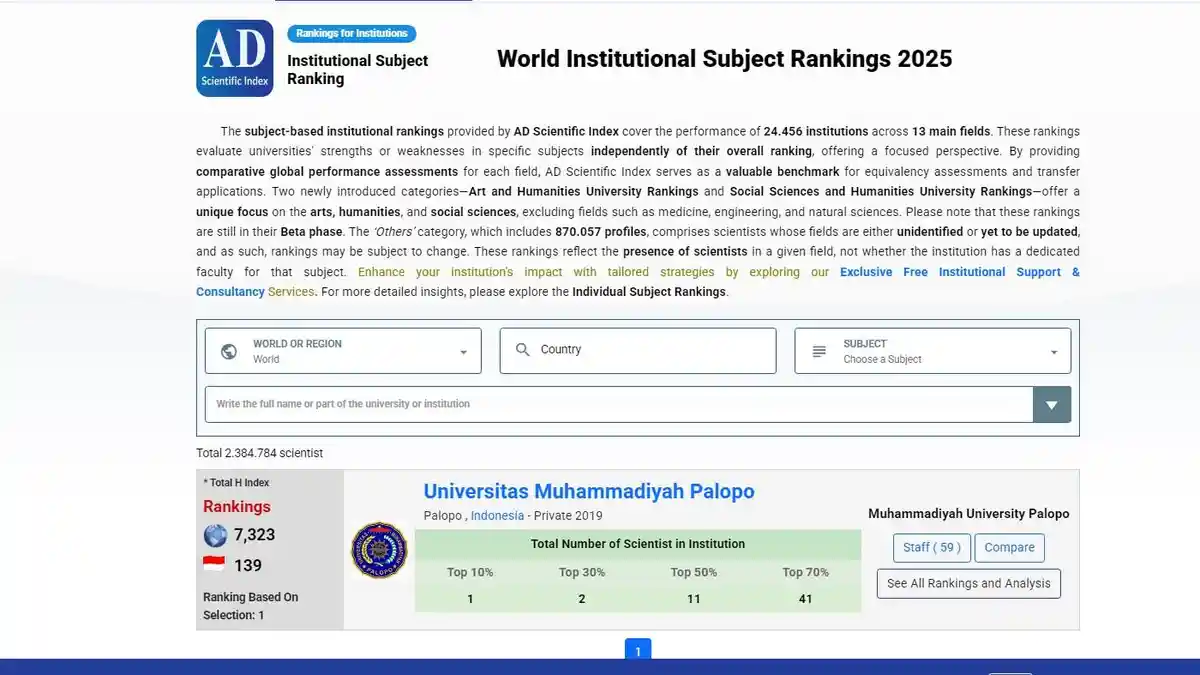Open the Subject dropdown arrow
Image resolution: width=1200 pixels, height=675 pixels.
[x=1054, y=352]
